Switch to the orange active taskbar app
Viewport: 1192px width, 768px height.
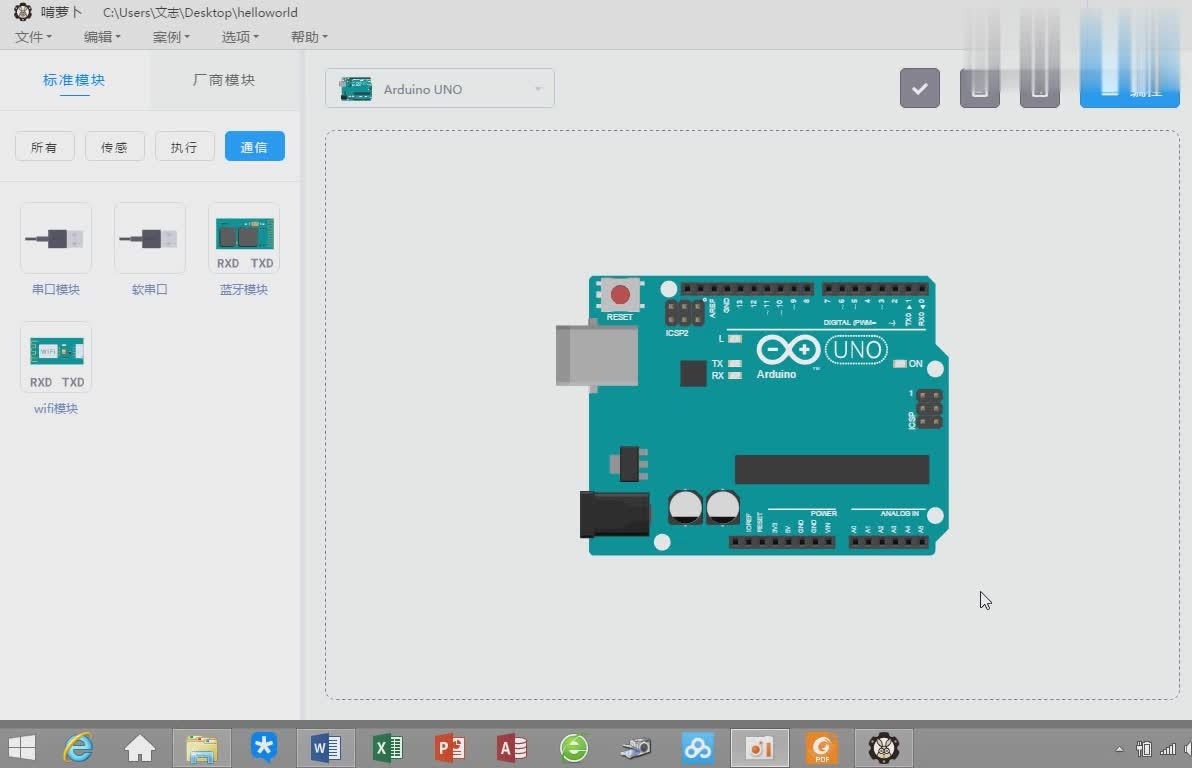[x=760, y=748]
